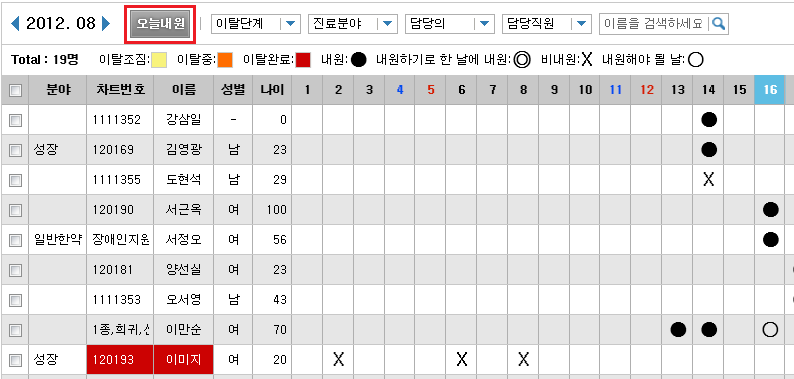Toggle the select-all header checkbox
The width and height of the screenshot is (794, 379).
click(16, 90)
